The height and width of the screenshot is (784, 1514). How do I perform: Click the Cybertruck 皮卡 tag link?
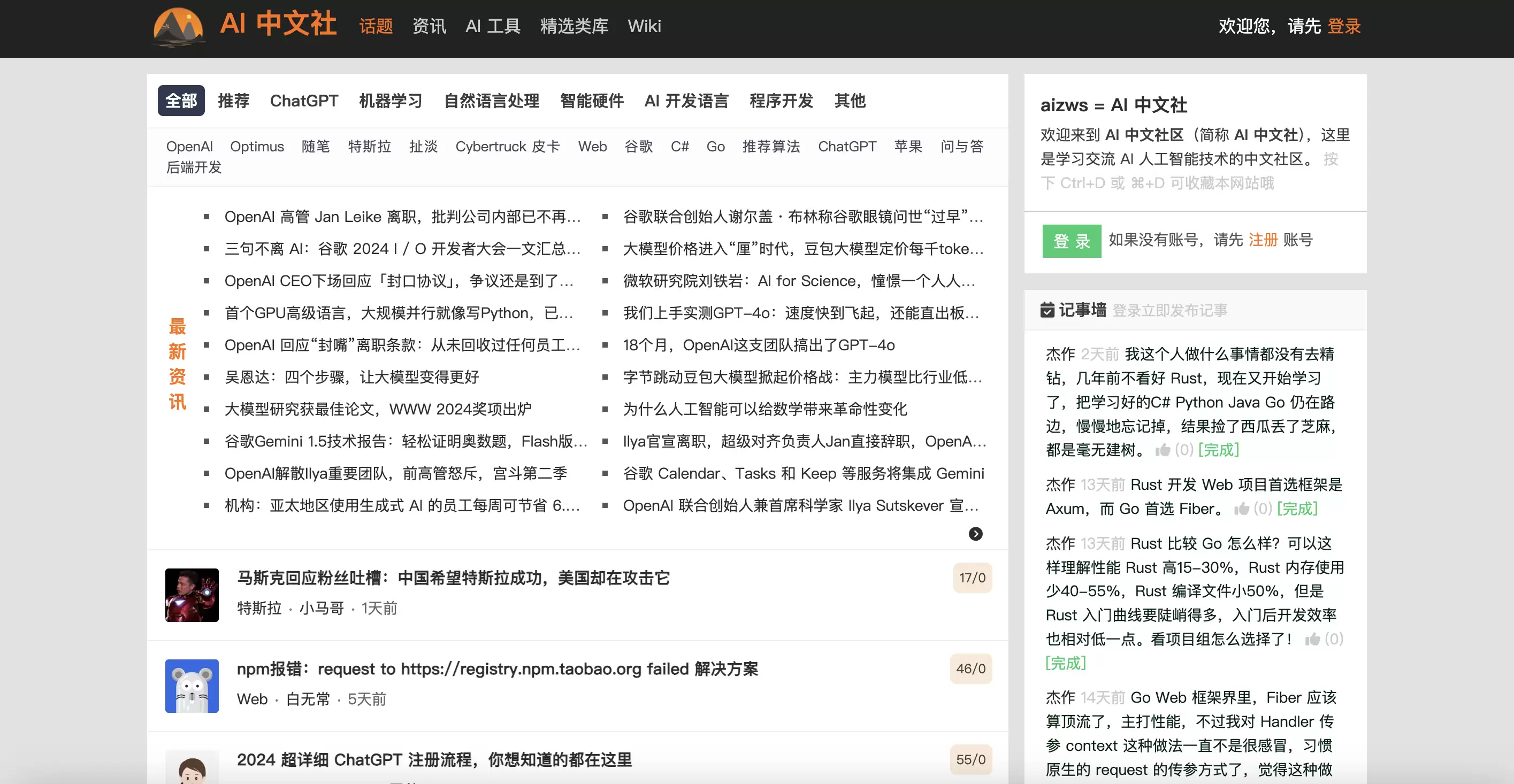[x=508, y=147]
